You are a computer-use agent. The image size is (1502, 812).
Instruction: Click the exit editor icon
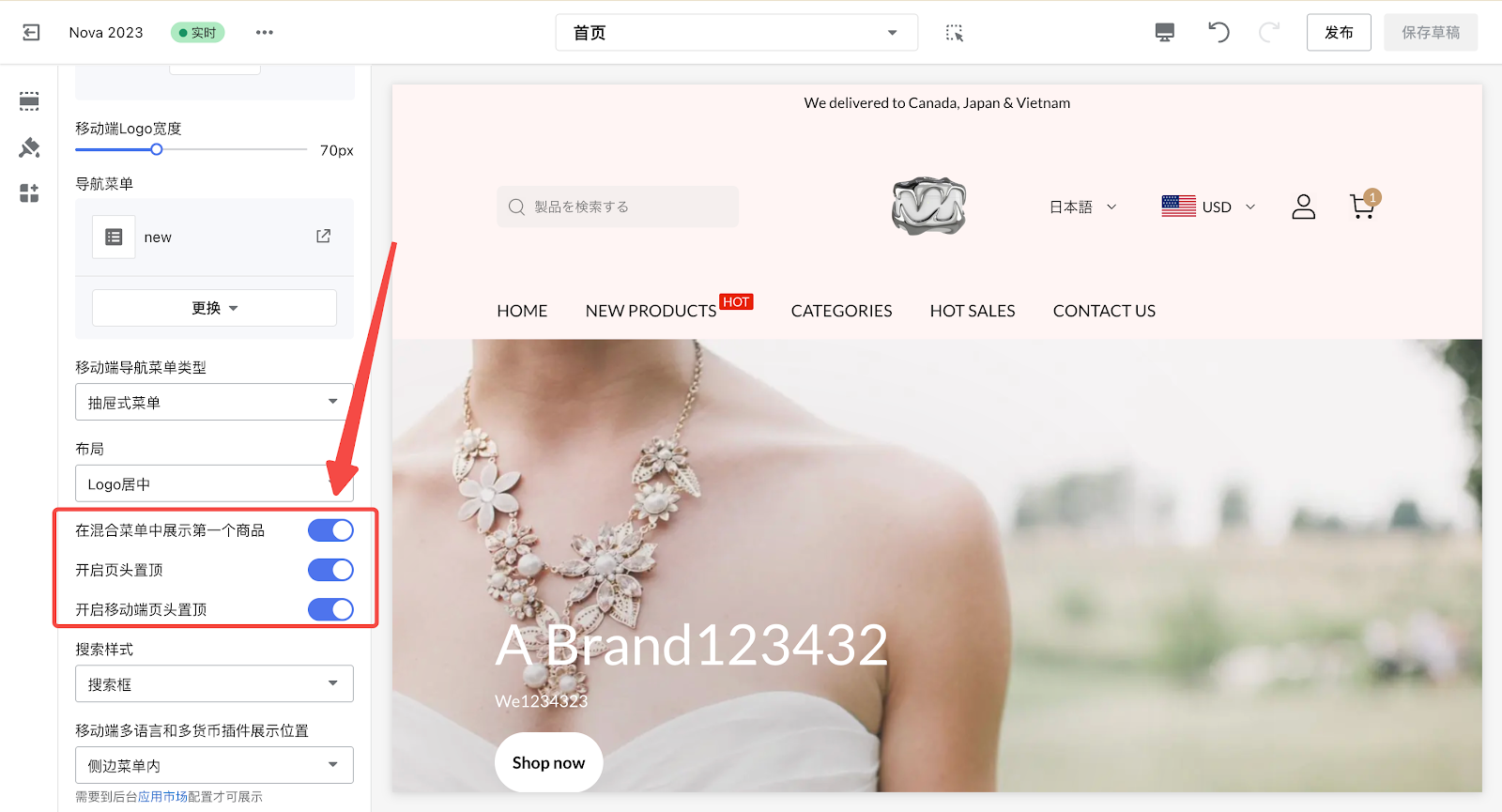pyautogui.click(x=31, y=33)
